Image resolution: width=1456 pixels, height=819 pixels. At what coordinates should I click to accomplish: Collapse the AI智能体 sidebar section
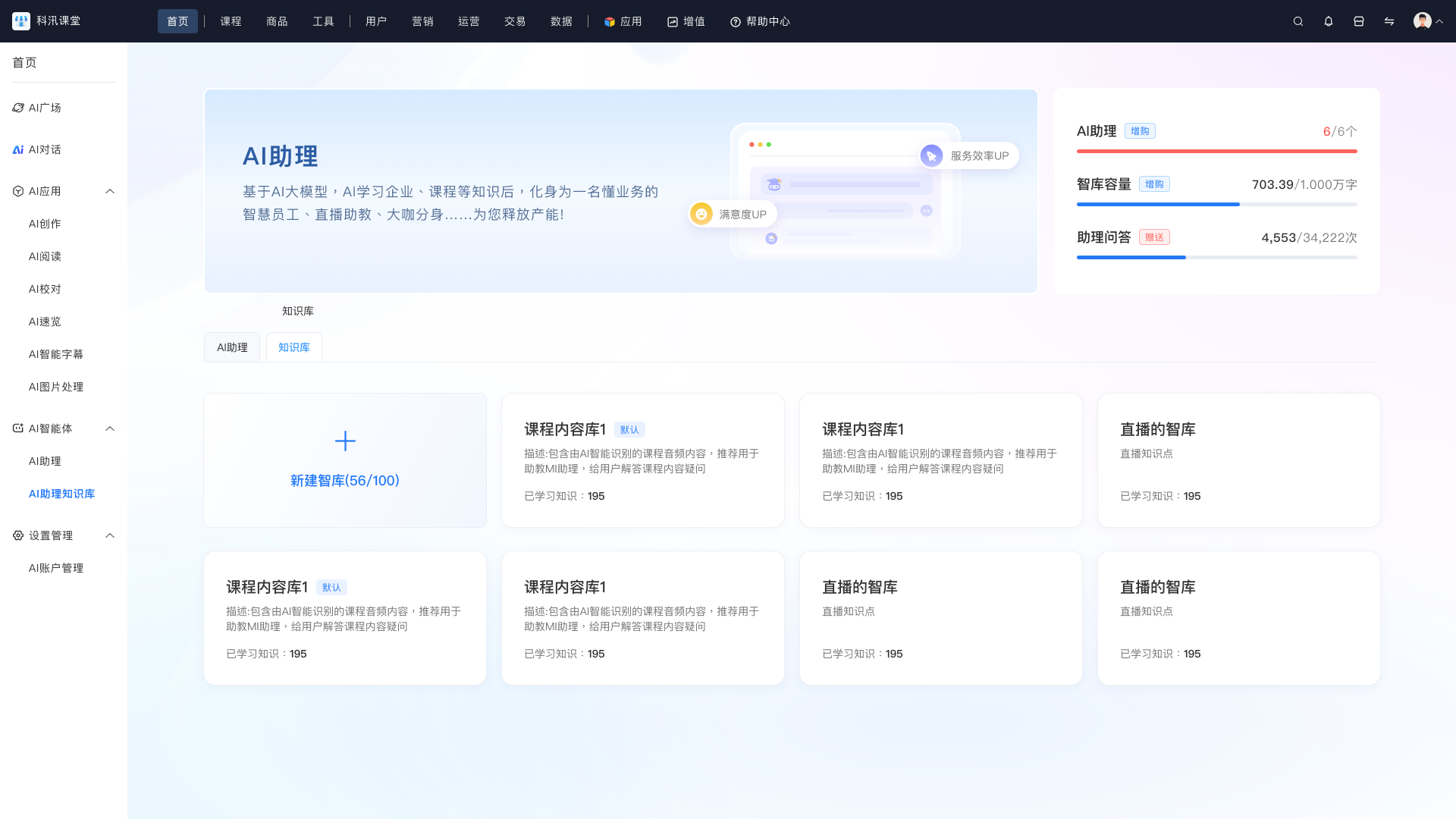pyautogui.click(x=110, y=428)
